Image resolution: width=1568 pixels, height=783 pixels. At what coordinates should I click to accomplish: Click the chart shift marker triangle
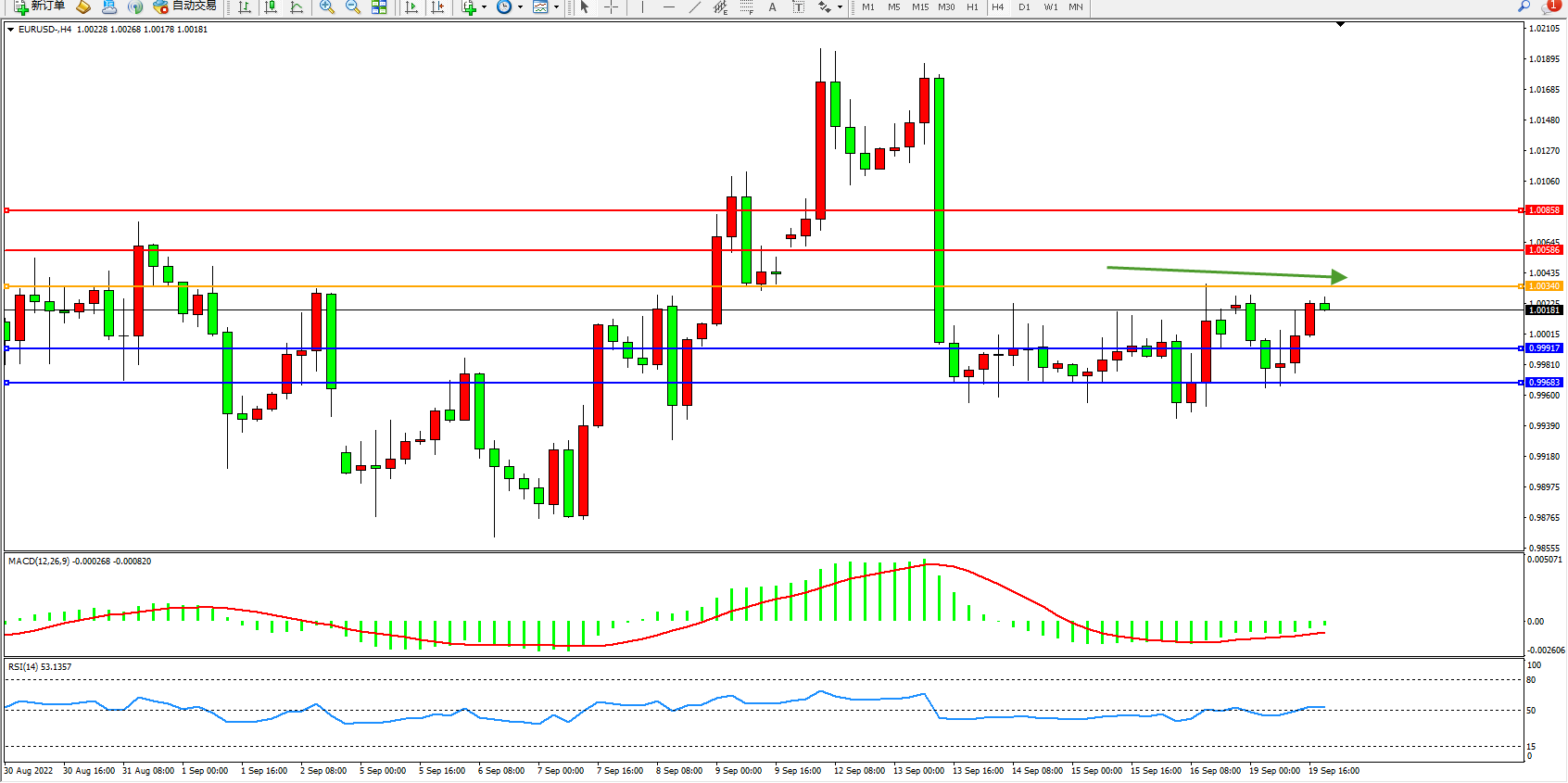(x=1340, y=24)
